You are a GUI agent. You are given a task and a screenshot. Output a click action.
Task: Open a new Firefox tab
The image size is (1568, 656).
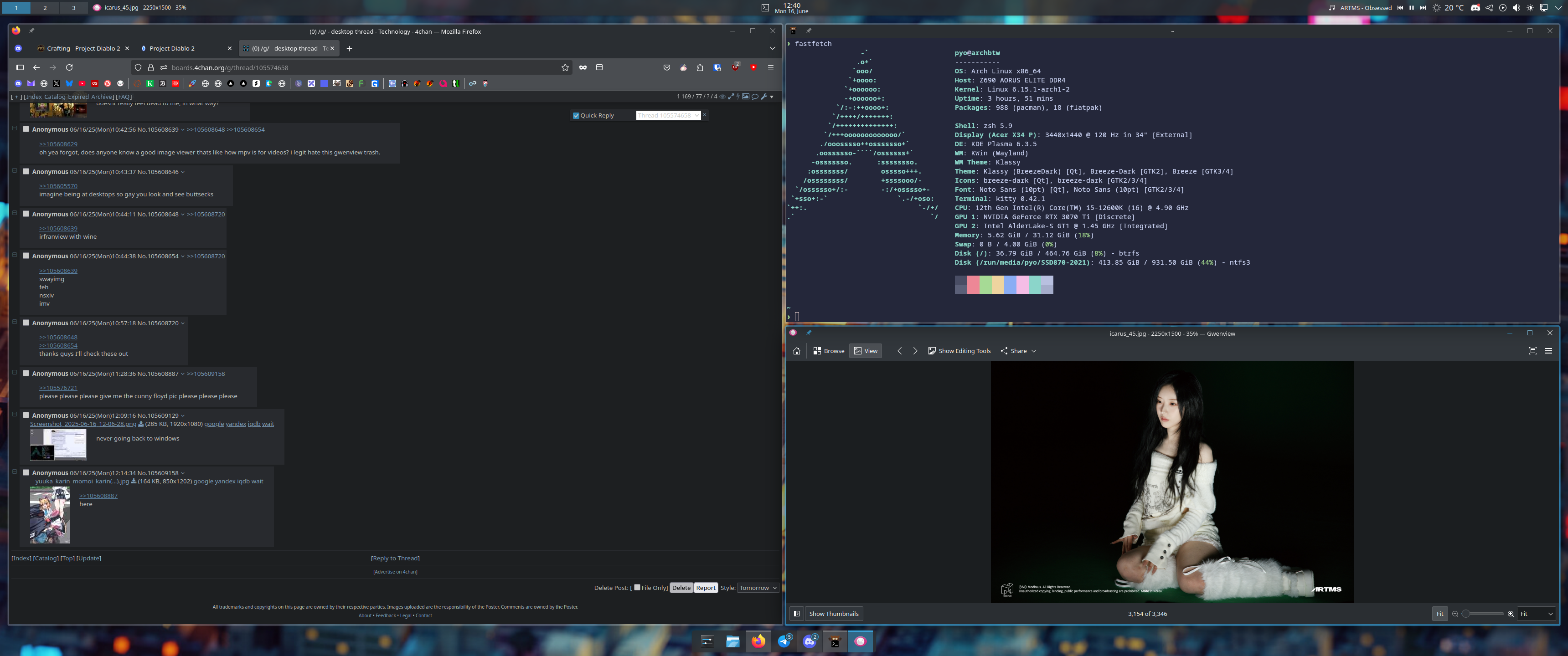click(350, 49)
